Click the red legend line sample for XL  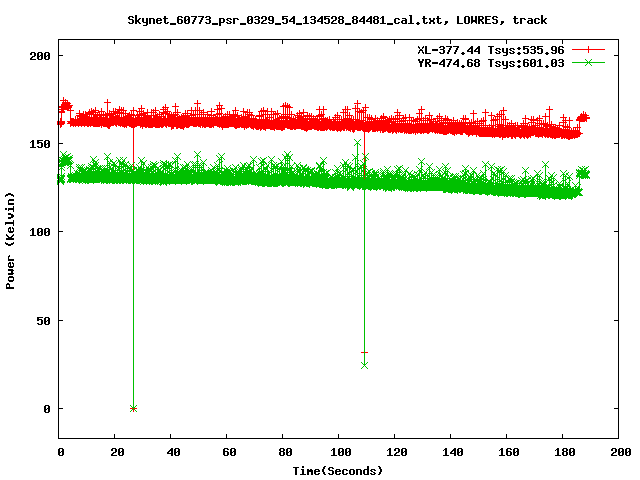588,50
